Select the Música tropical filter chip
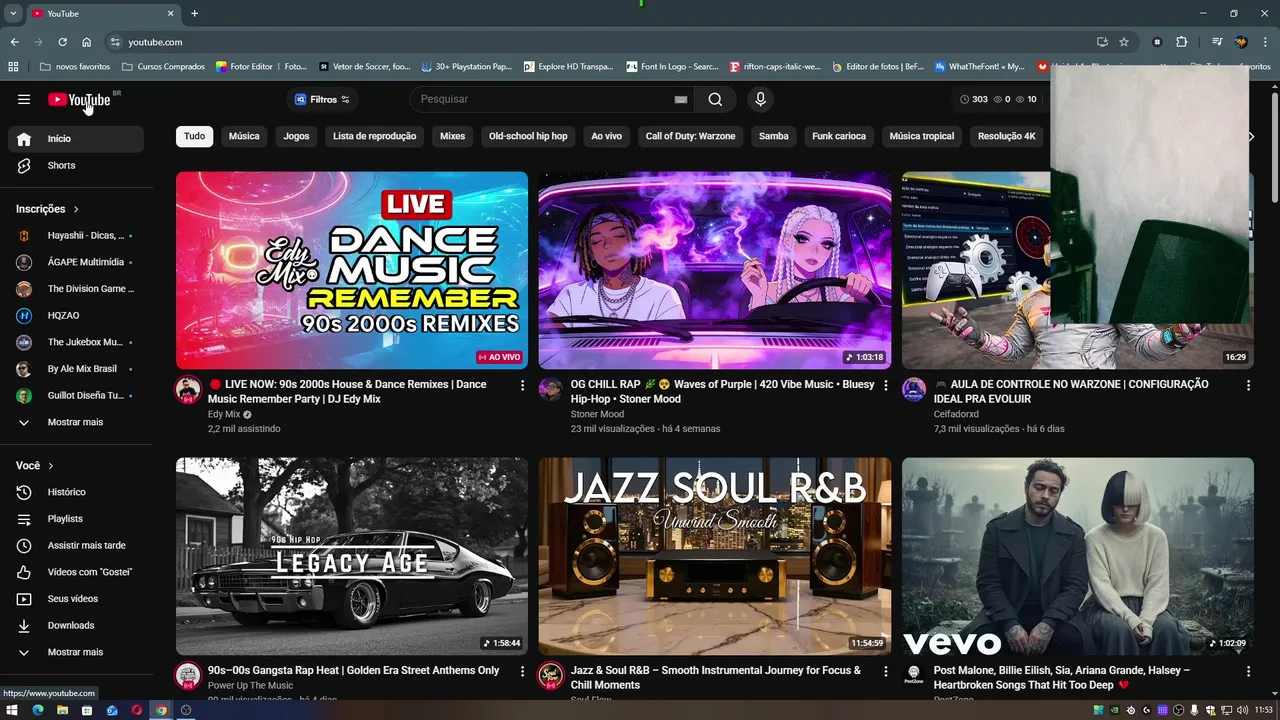The height and width of the screenshot is (720, 1280). (x=922, y=136)
